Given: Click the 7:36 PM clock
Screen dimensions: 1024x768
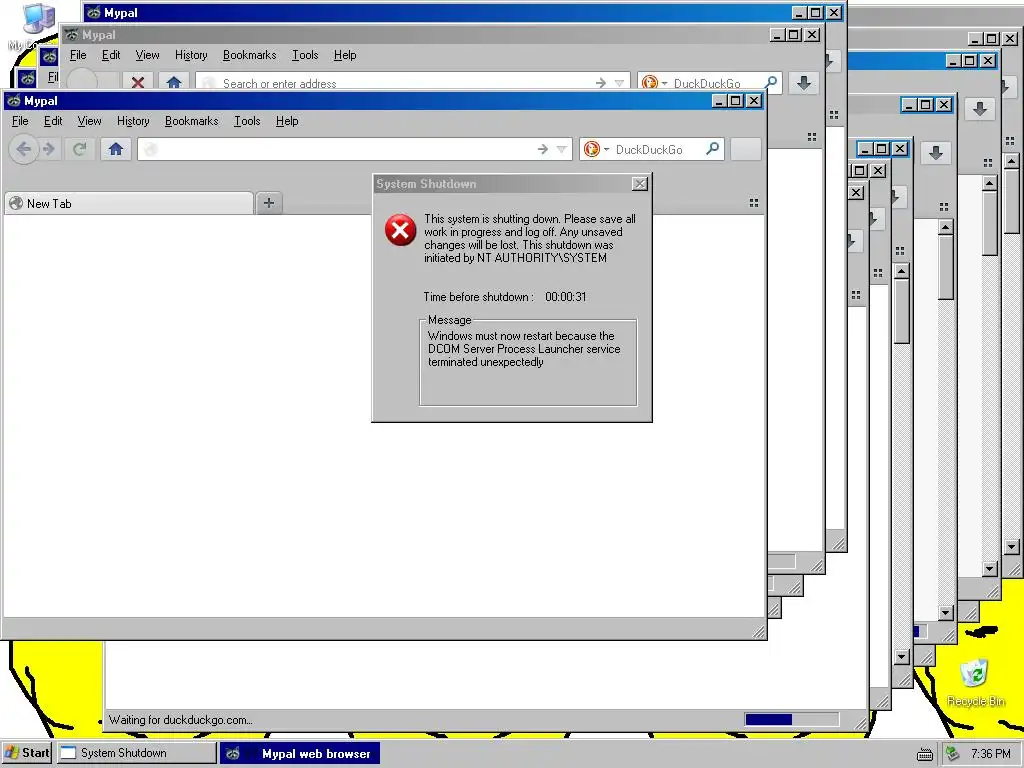Looking at the screenshot, I should (x=990, y=754).
